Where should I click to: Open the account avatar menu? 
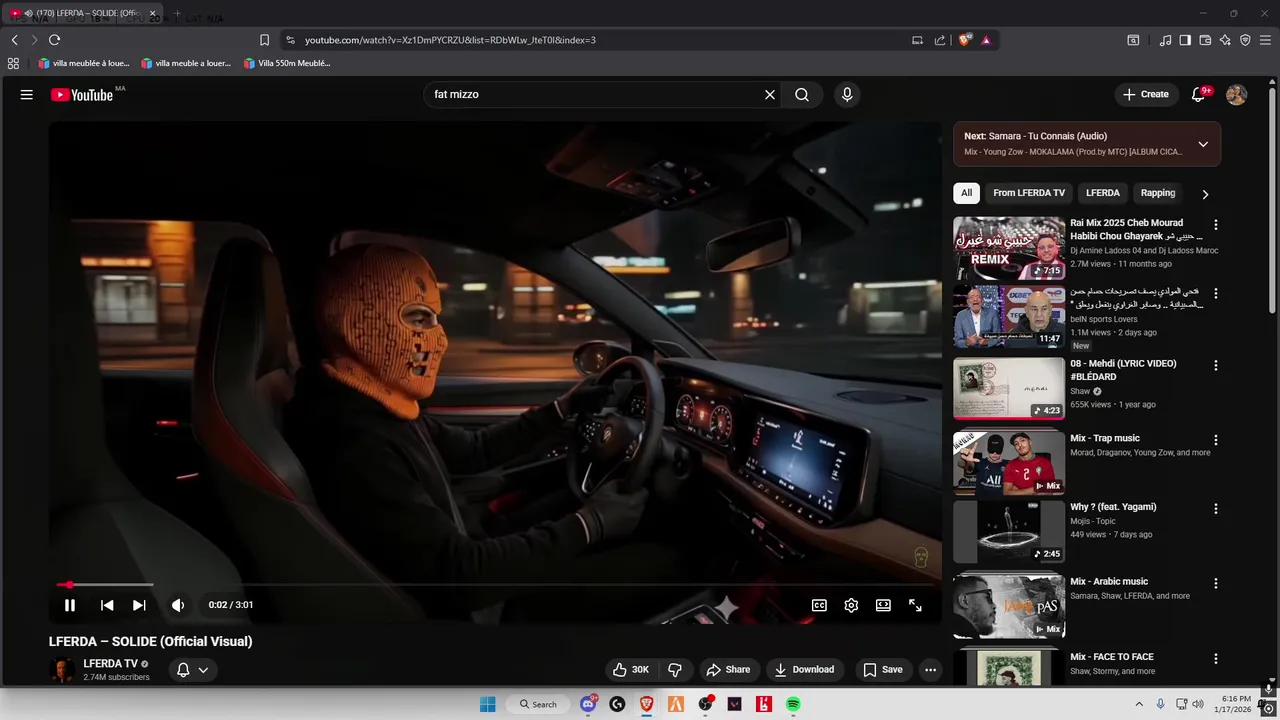click(1237, 95)
